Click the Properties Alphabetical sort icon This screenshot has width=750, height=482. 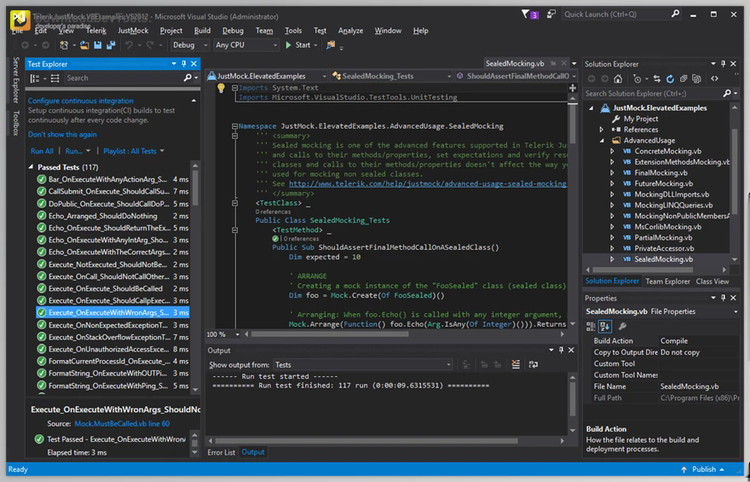click(x=605, y=327)
